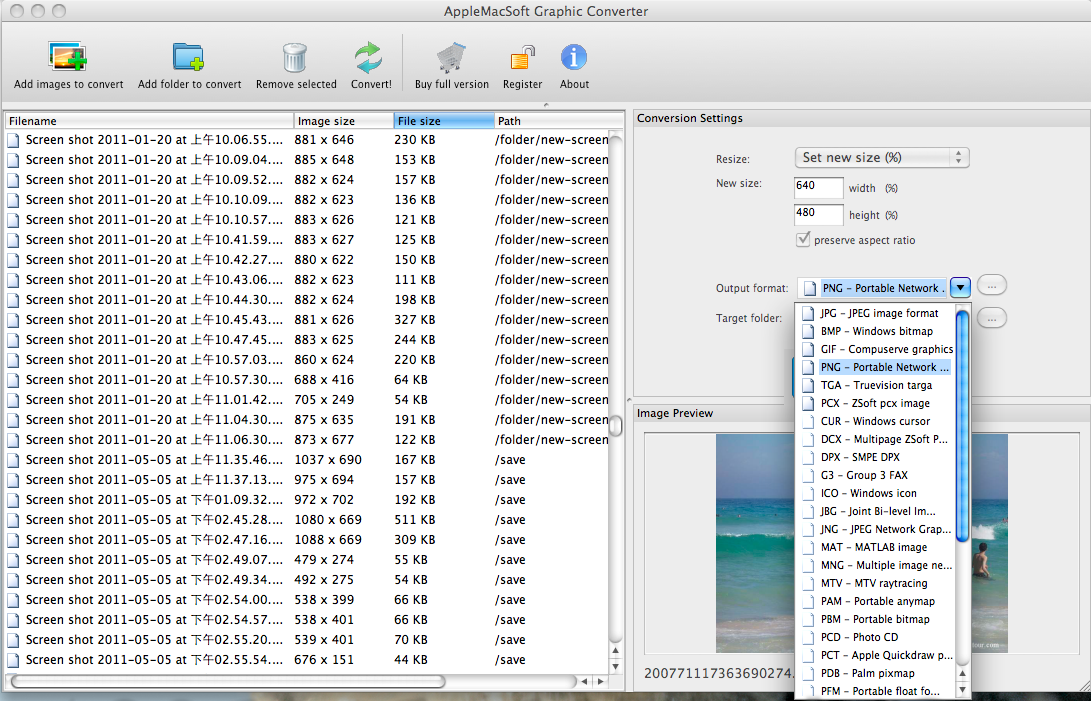The height and width of the screenshot is (701, 1091).
Task: Select file Screen shot 2011-01-20 at 上午10.45.43
Action: tap(307, 320)
